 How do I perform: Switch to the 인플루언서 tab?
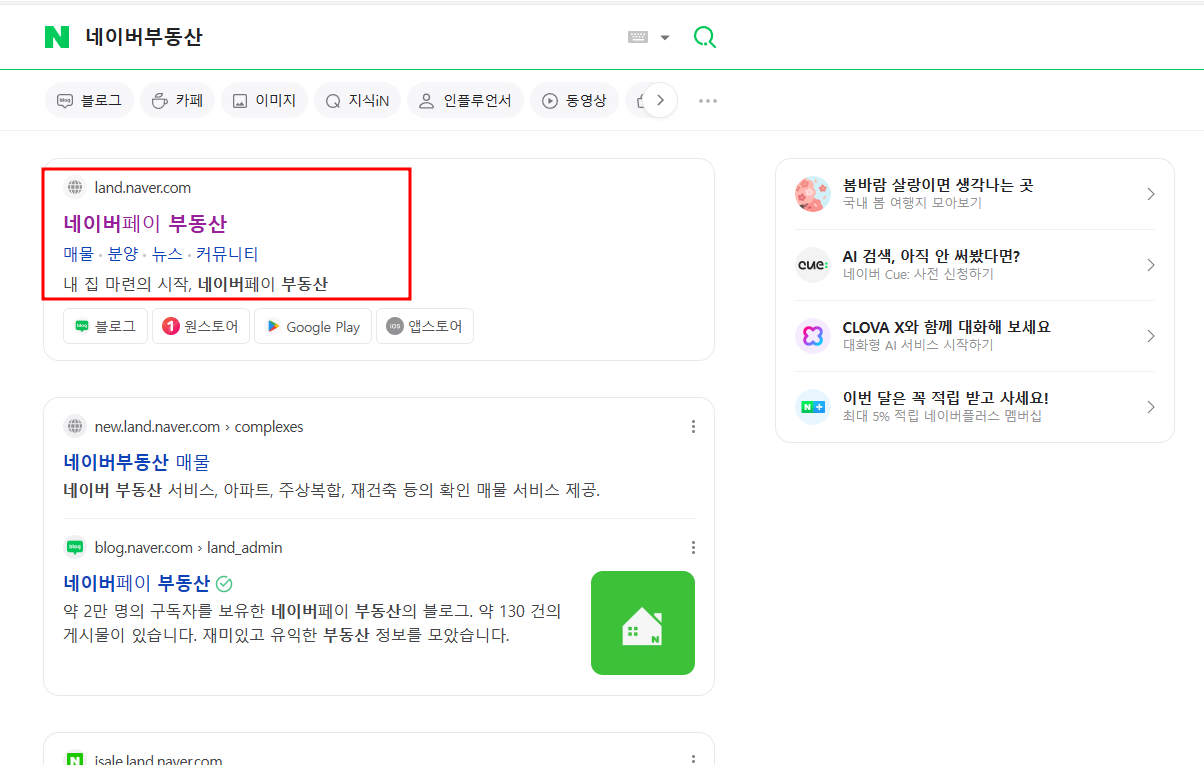465,100
